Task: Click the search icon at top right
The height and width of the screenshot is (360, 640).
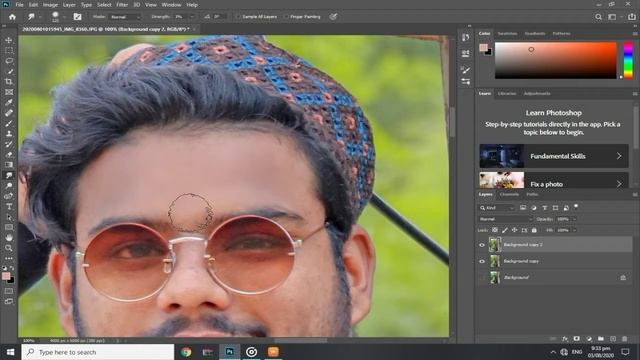Action: [598, 17]
